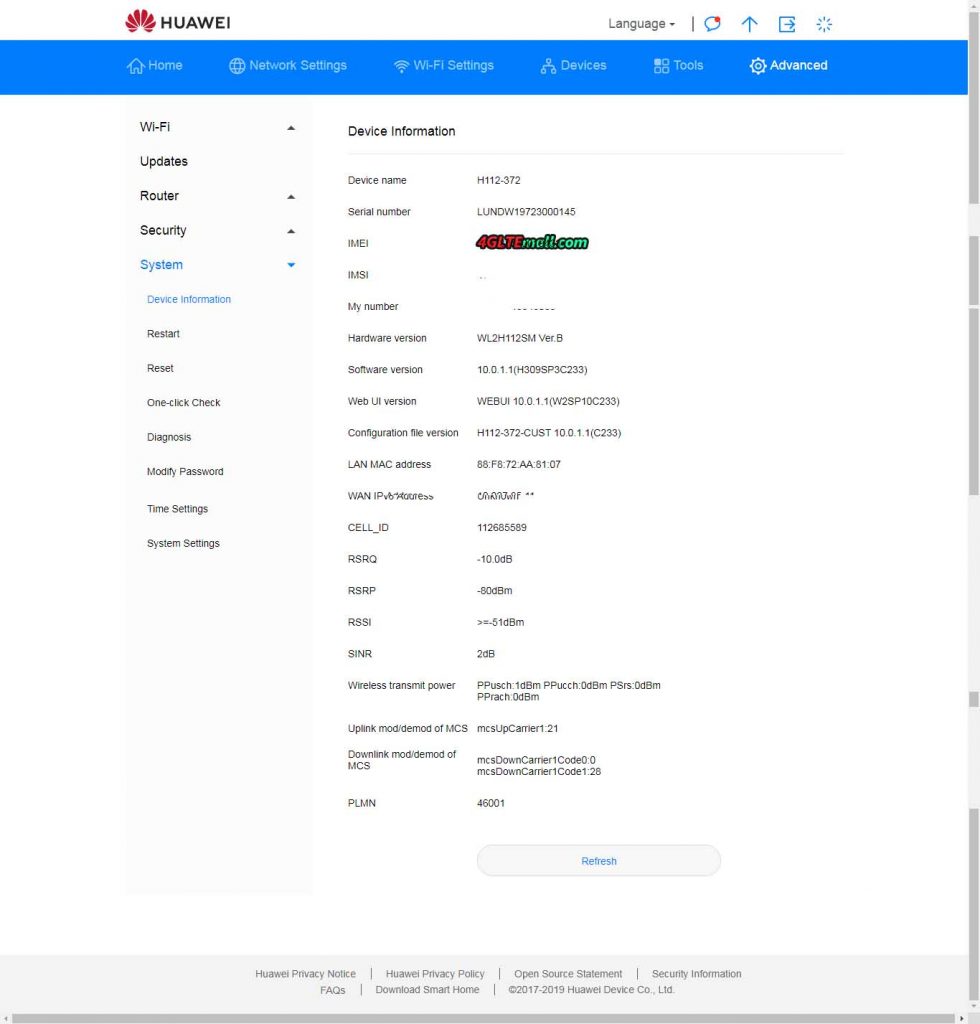This screenshot has height=1024, width=980.
Task: Open the Huawei Home page
Action: point(155,65)
